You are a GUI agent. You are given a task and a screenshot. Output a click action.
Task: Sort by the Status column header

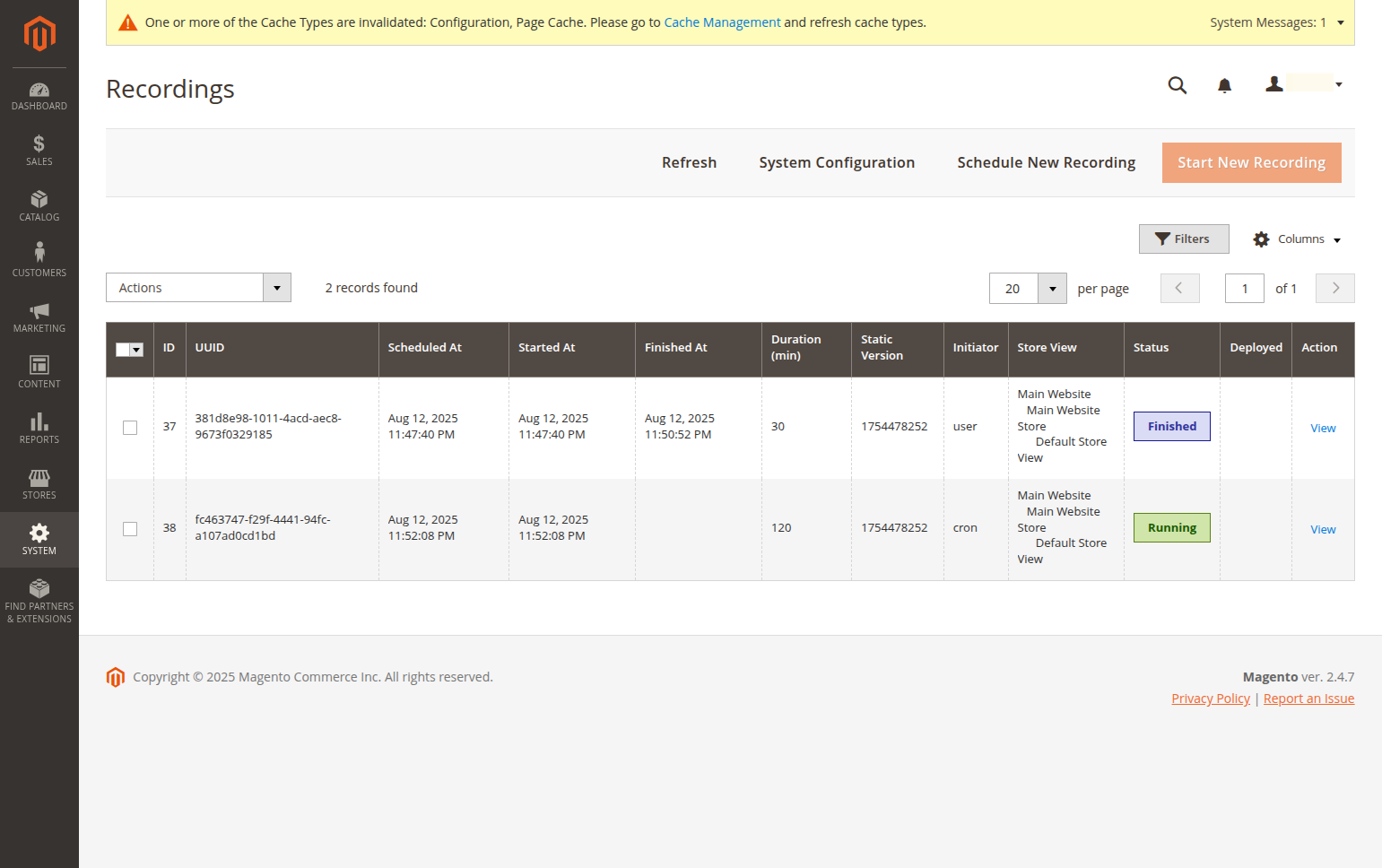[1171, 348]
